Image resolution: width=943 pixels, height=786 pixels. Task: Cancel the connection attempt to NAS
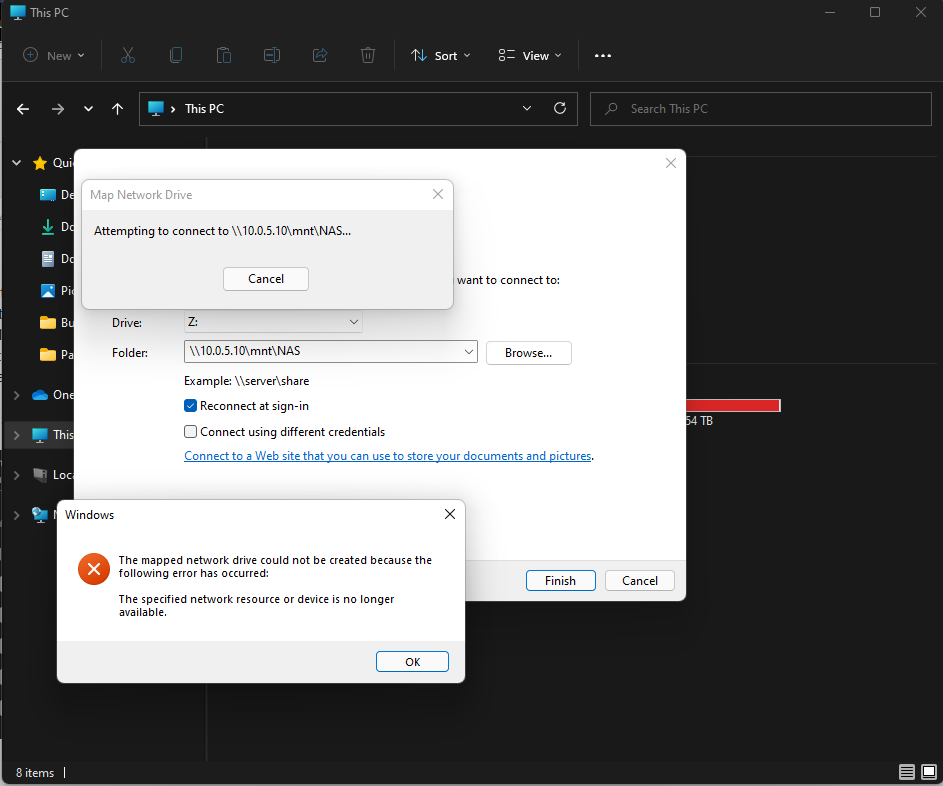tap(266, 279)
